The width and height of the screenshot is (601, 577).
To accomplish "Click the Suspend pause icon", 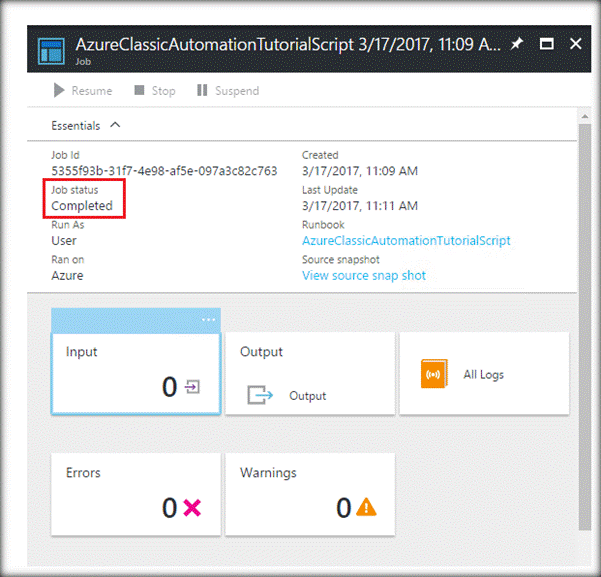I will (202, 90).
